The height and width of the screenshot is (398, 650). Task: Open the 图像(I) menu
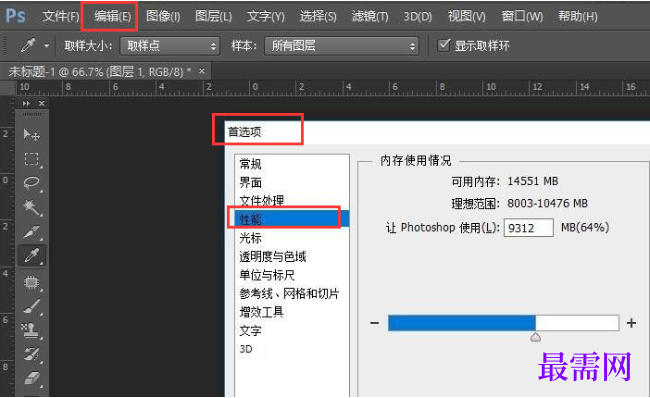coord(163,17)
